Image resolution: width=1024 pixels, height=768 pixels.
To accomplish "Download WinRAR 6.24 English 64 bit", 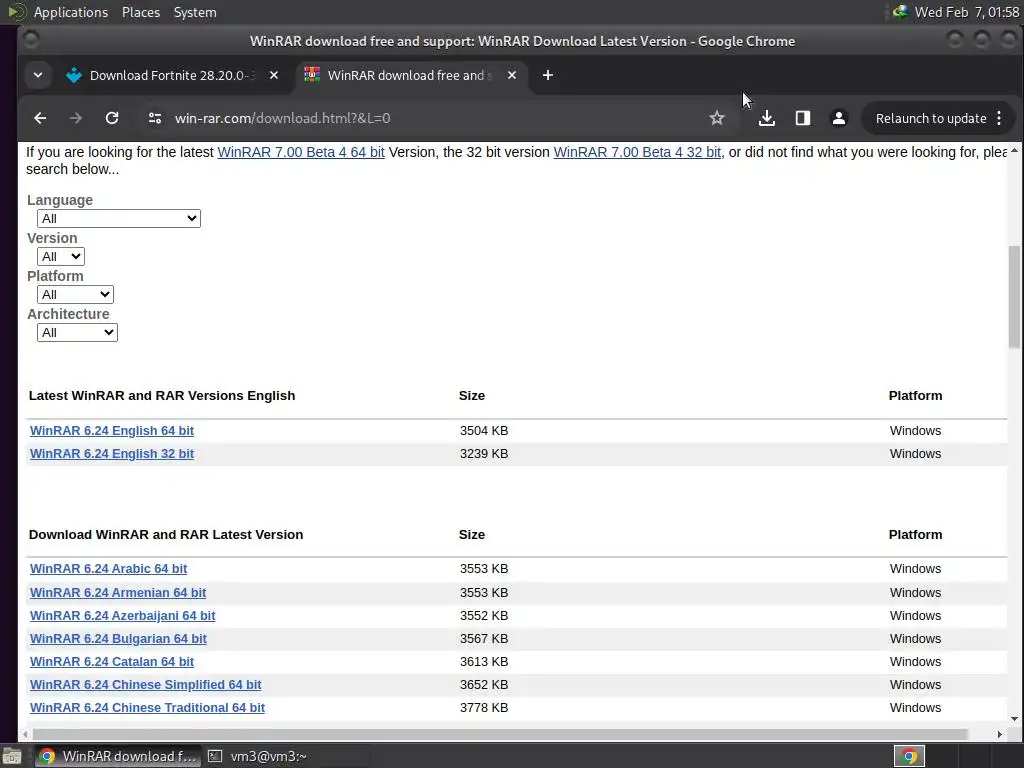I will click(x=112, y=430).
